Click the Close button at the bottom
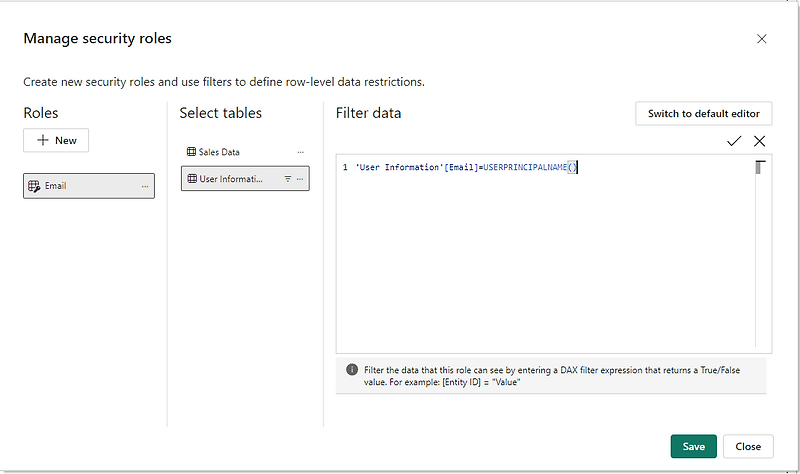 click(748, 446)
